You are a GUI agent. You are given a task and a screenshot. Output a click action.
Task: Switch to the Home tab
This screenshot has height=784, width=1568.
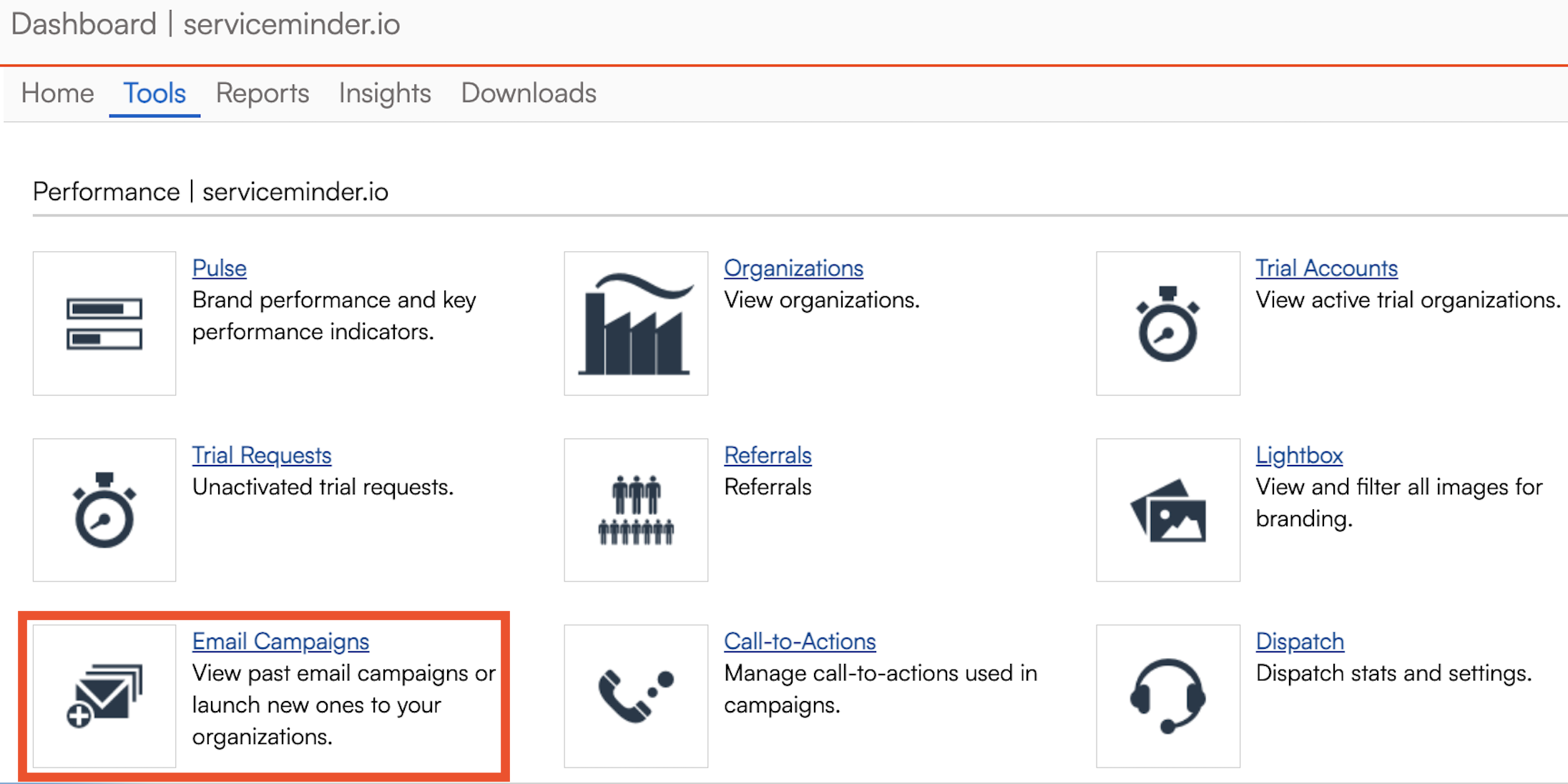click(57, 94)
